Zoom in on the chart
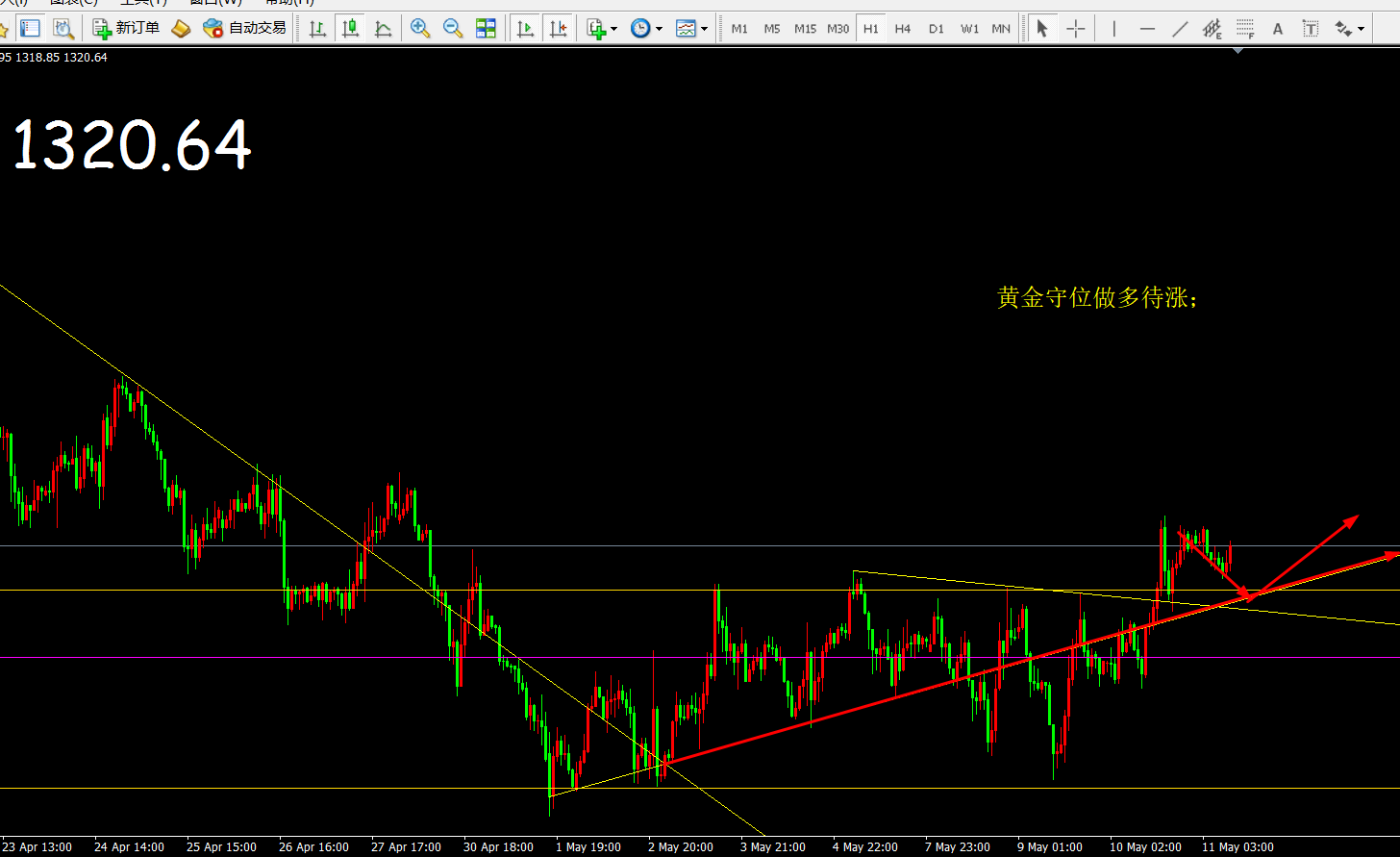This screenshot has width=1400, height=857. tap(420, 28)
